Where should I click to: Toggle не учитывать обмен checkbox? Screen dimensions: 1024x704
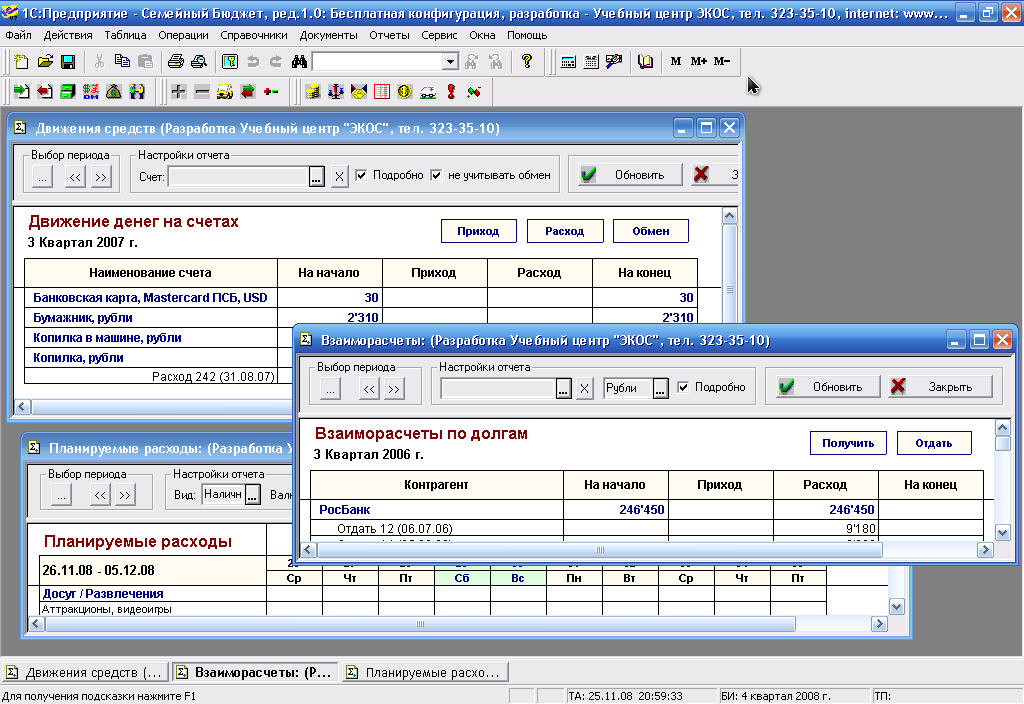(x=436, y=175)
